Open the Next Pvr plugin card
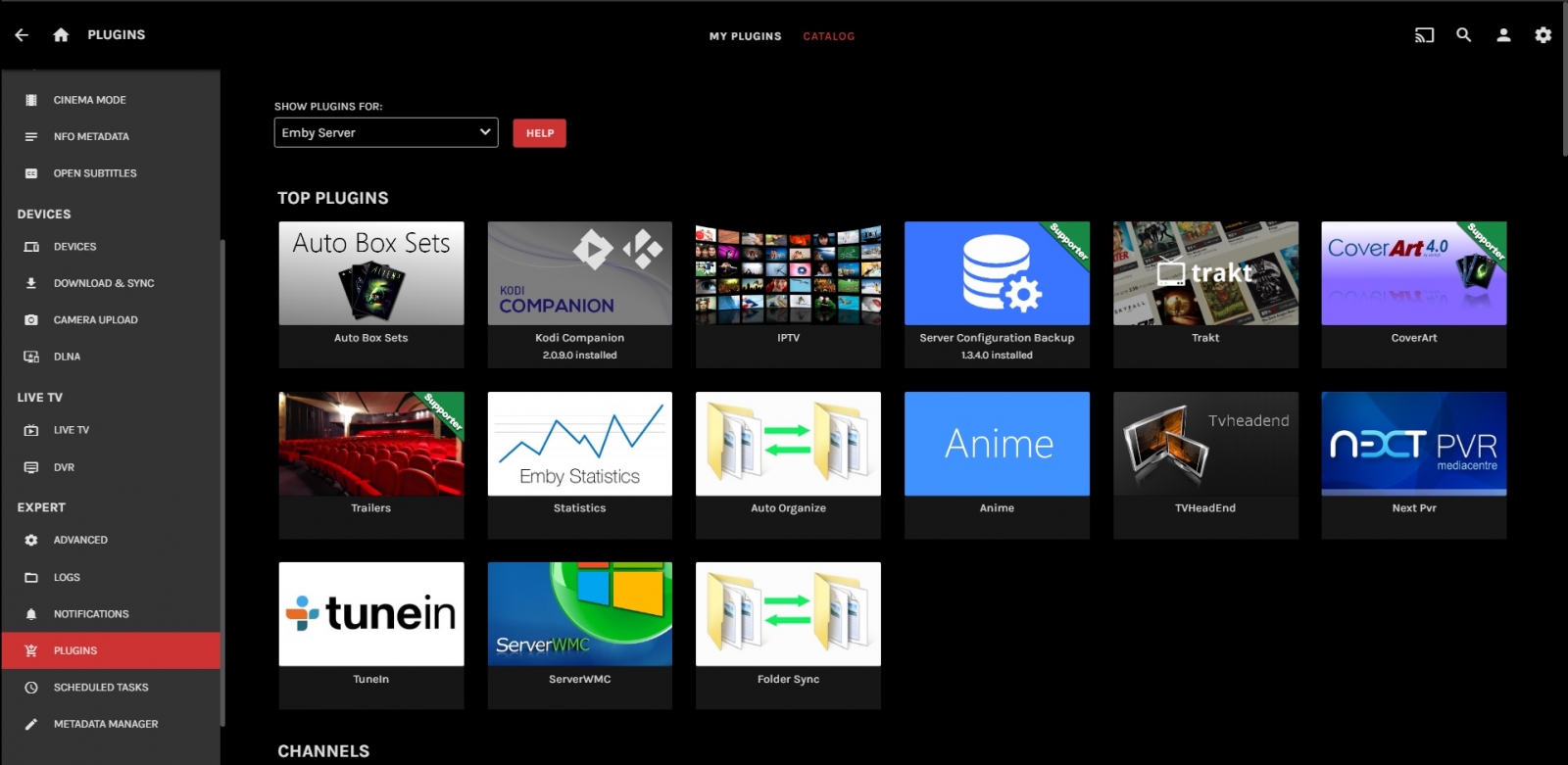 (1414, 465)
